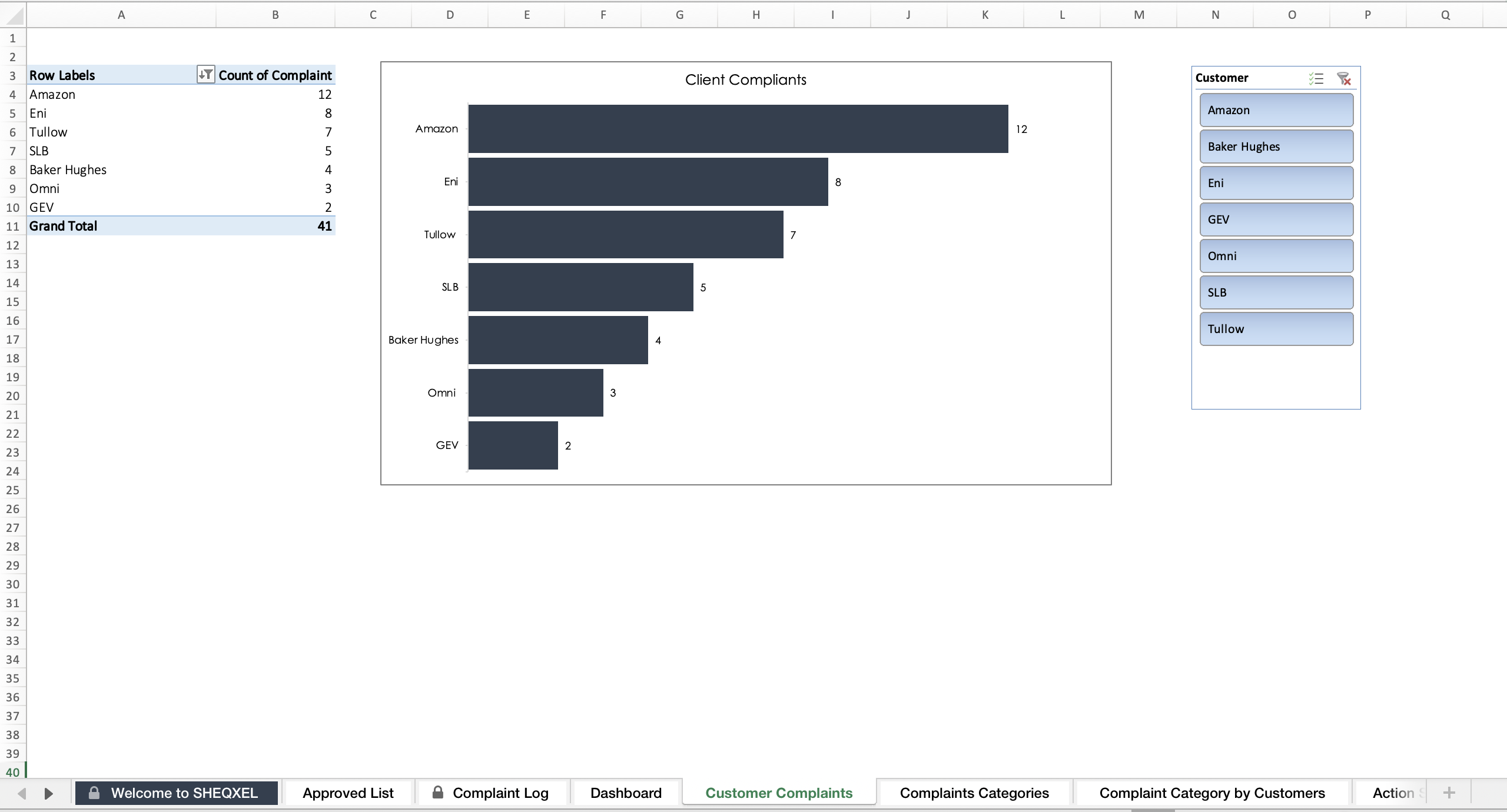Open the partially visible Action sheet tab
The height and width of the screenshot is (812, 1507).
coord(1393,793)
